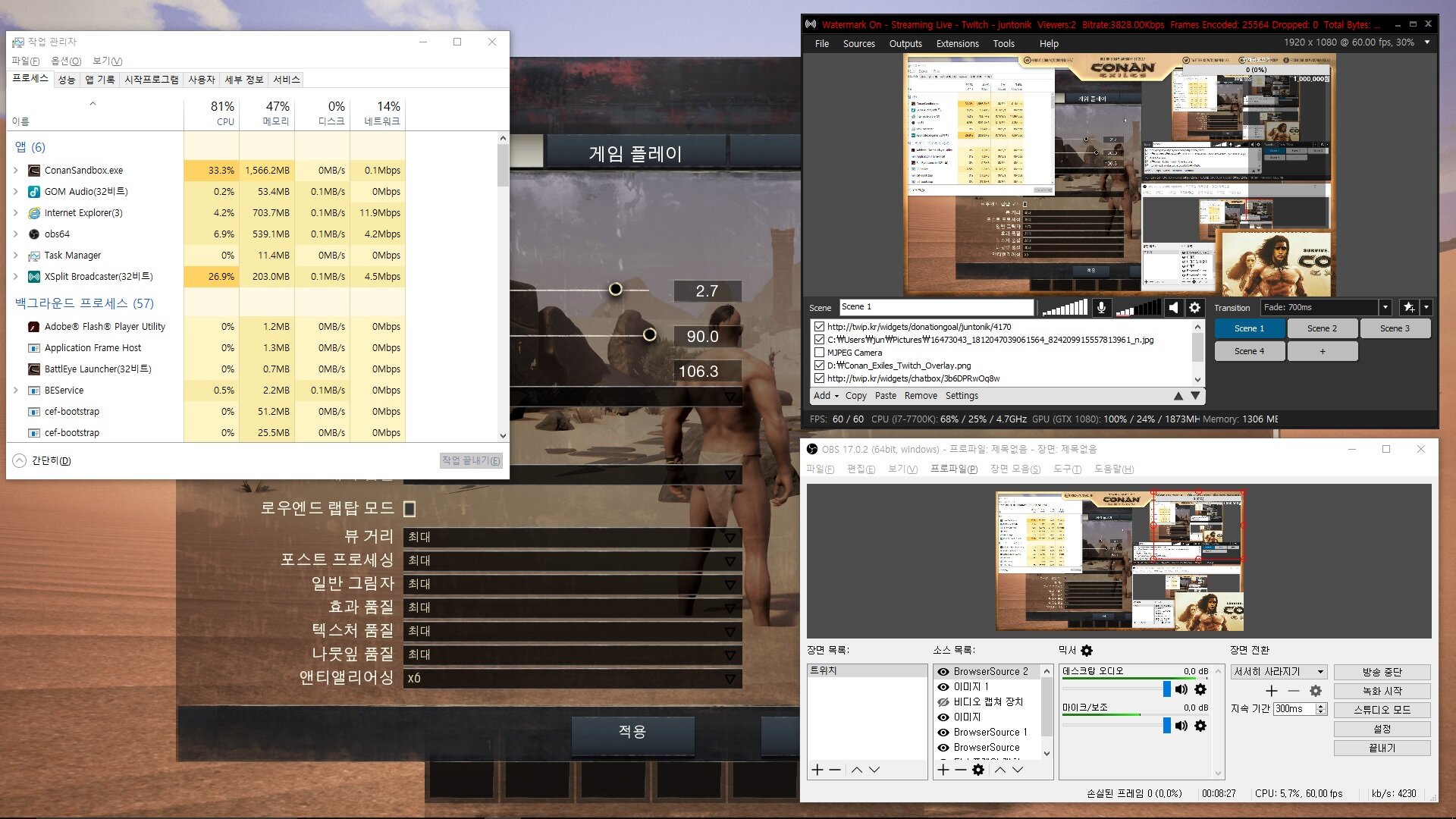The width and height of the screenshot is (1456, 819).
Task: Sort Task Manager by the CPU column
Action: pyautogui.click(x=212, y=112)
